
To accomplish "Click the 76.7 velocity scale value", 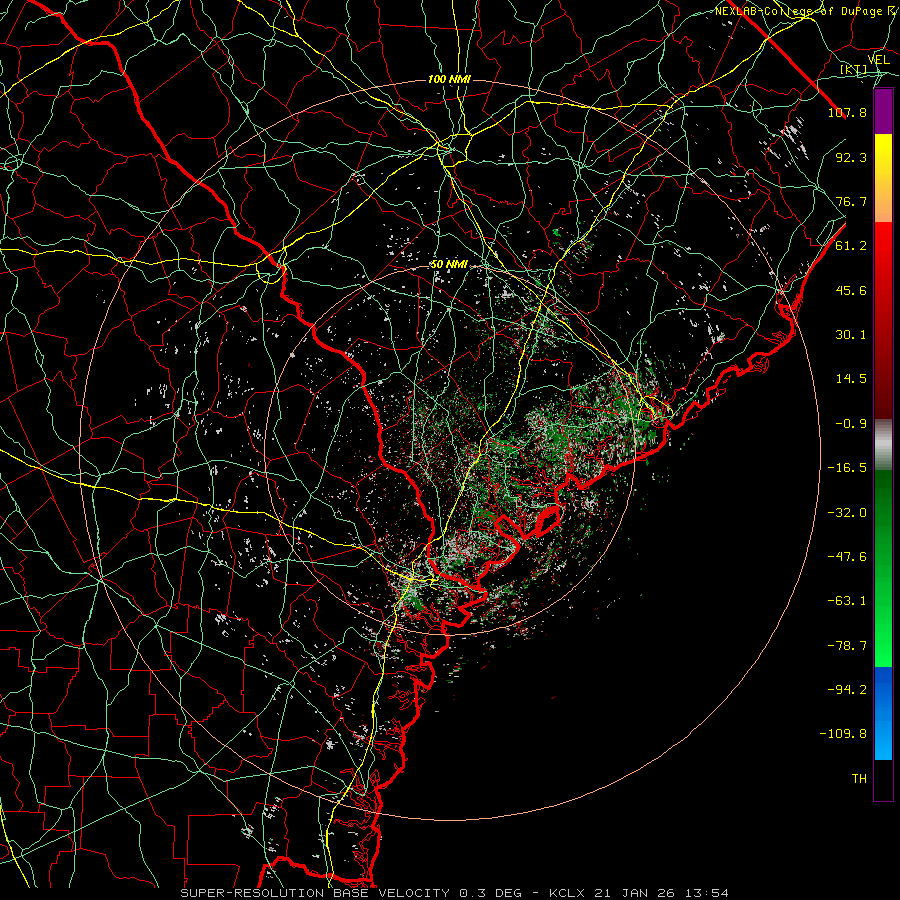I will point(851,201).
